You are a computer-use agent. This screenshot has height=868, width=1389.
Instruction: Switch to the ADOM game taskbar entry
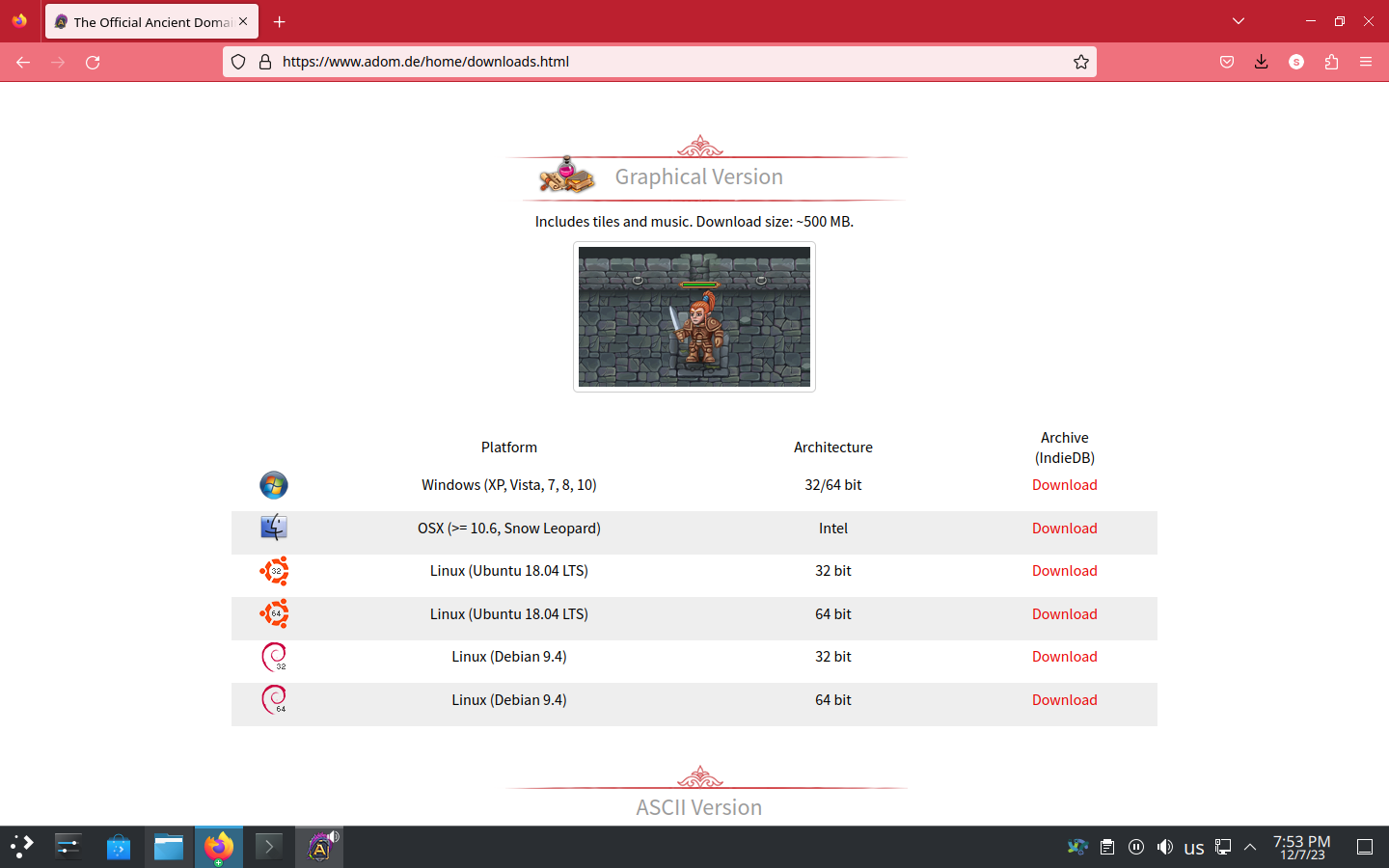pyautogui.click(x=319, y=847)
